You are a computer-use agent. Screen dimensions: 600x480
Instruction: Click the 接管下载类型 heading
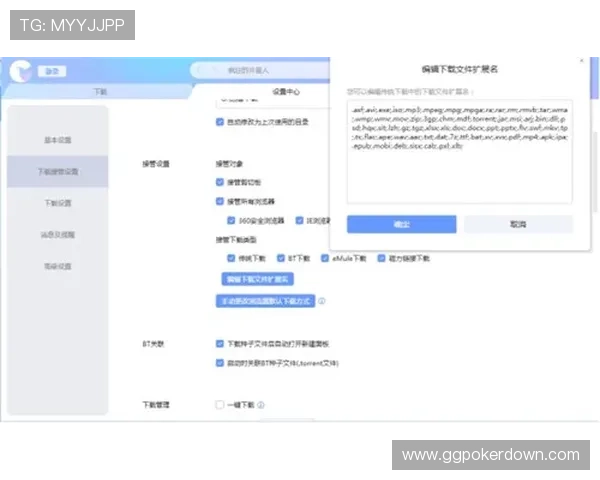tap(236, 240)
